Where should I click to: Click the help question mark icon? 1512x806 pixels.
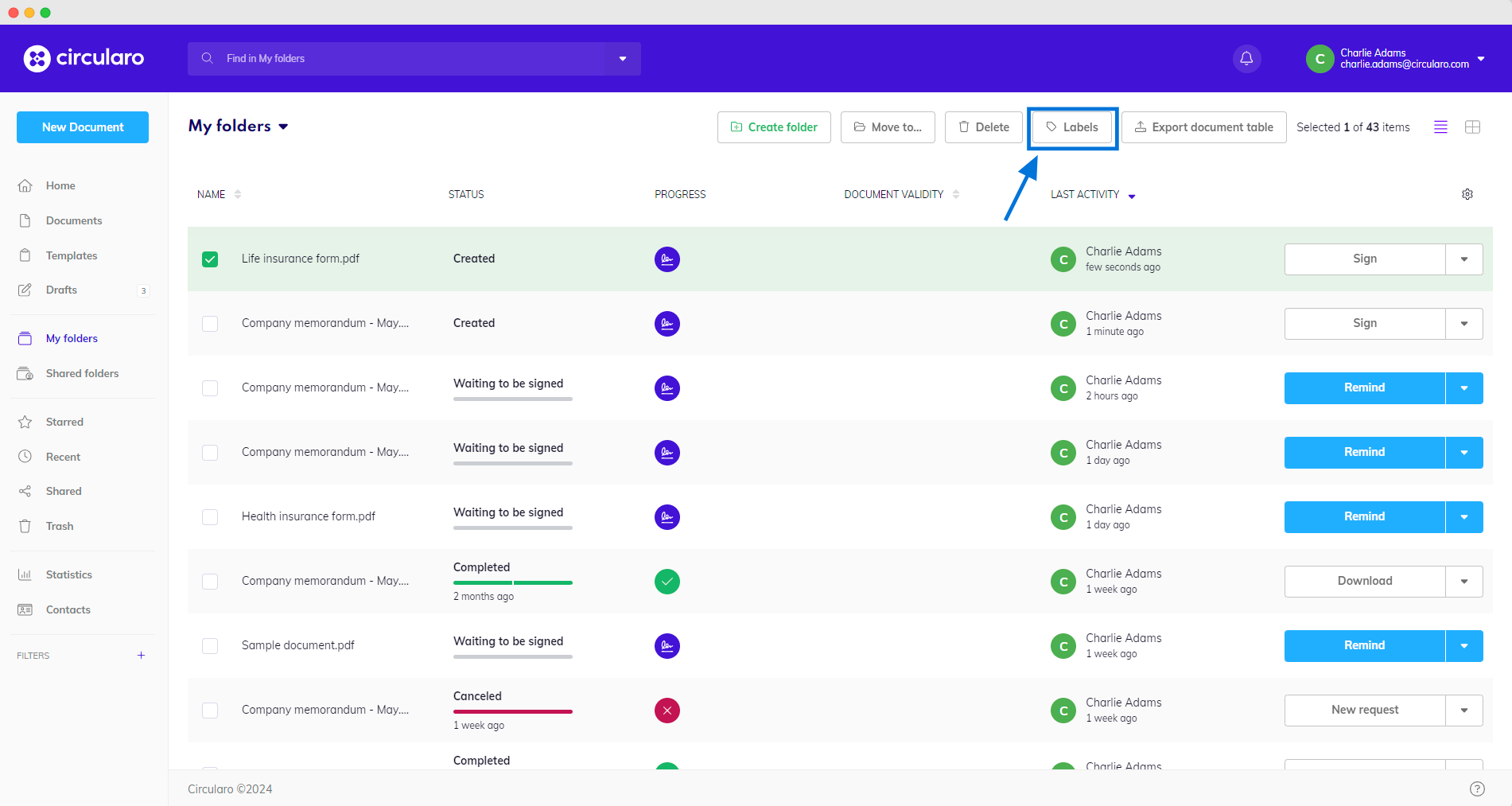click(x=1477, y=788)
